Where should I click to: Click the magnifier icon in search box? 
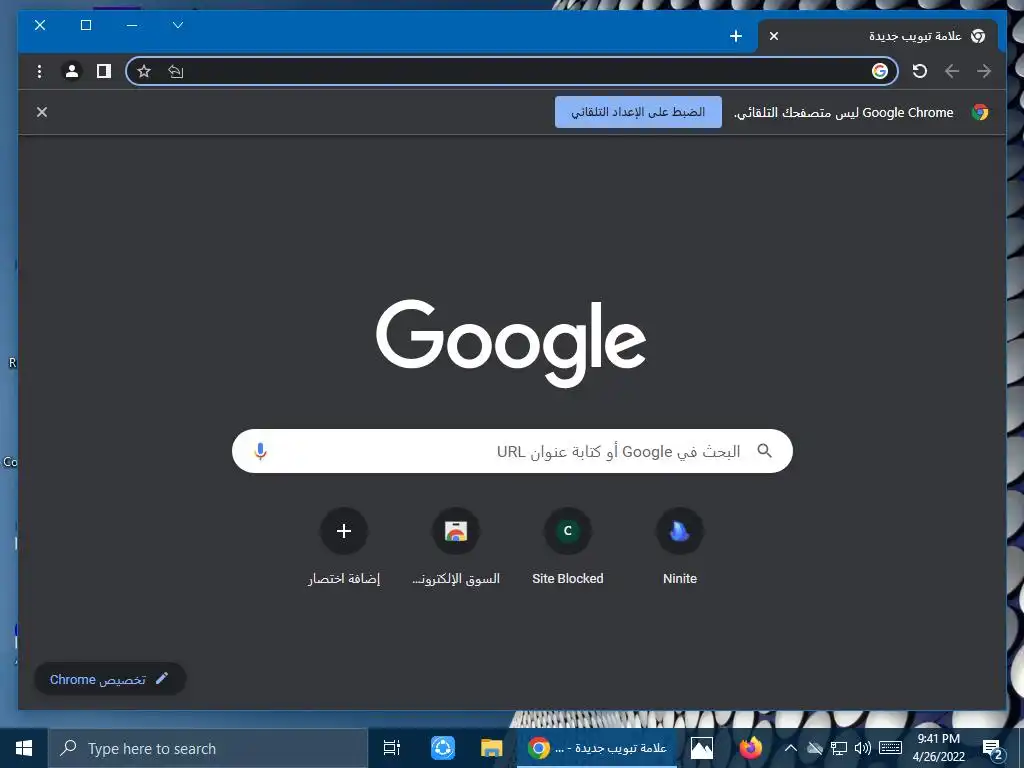pyautogui.click(x=764, y=451)
